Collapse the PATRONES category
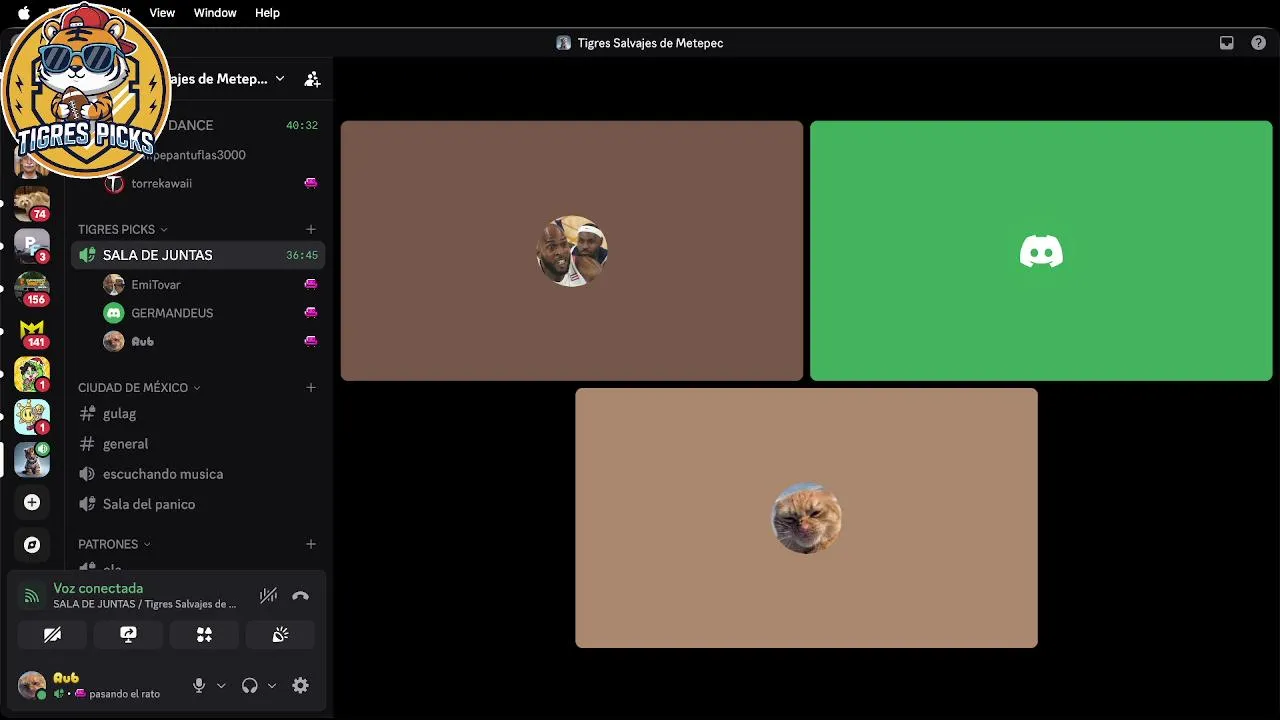Image resolution: width=1280 pixels, height=720 pixels. pyautogui.click(x=115, y=544)
